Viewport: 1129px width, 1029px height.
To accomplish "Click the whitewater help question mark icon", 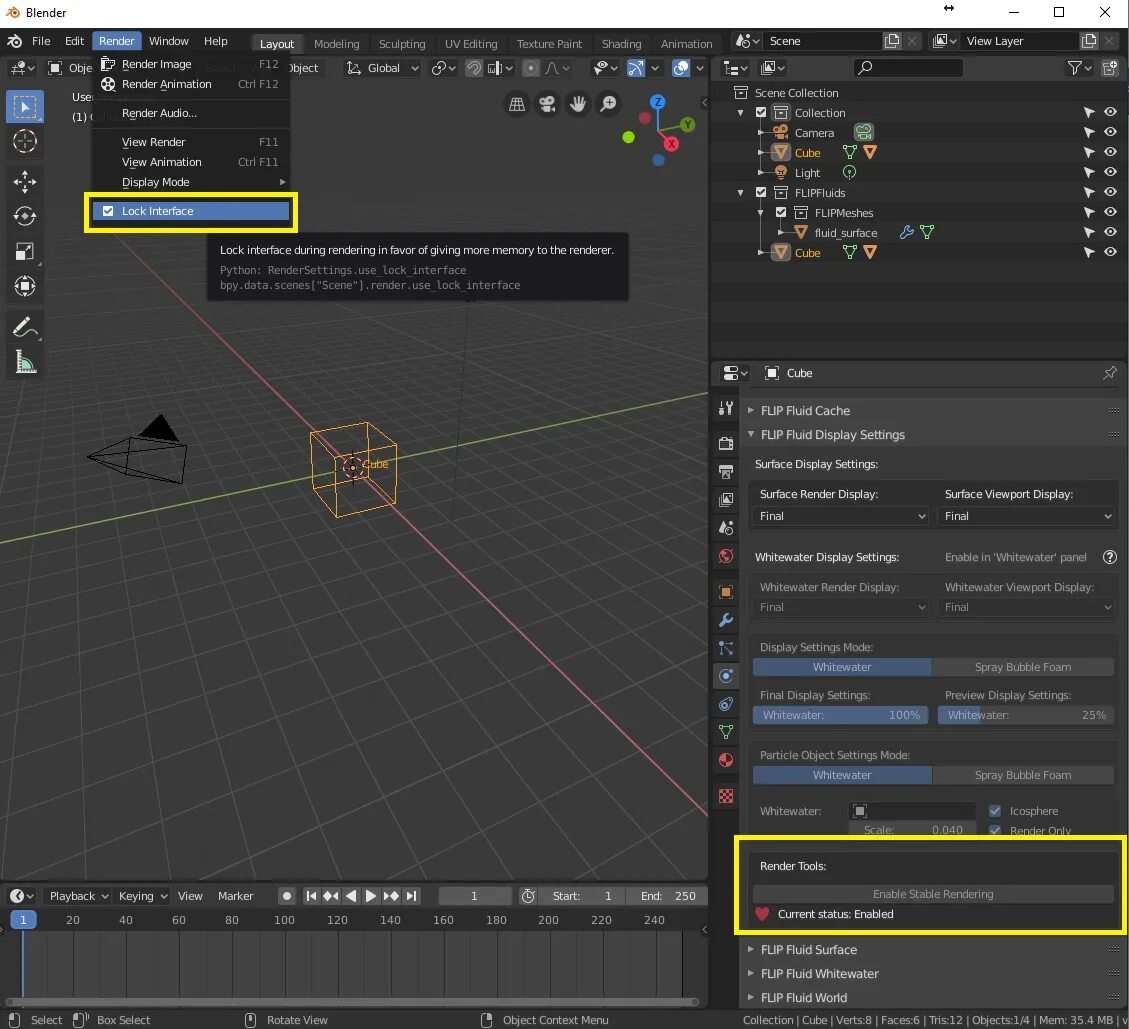I will (1110, 557).
